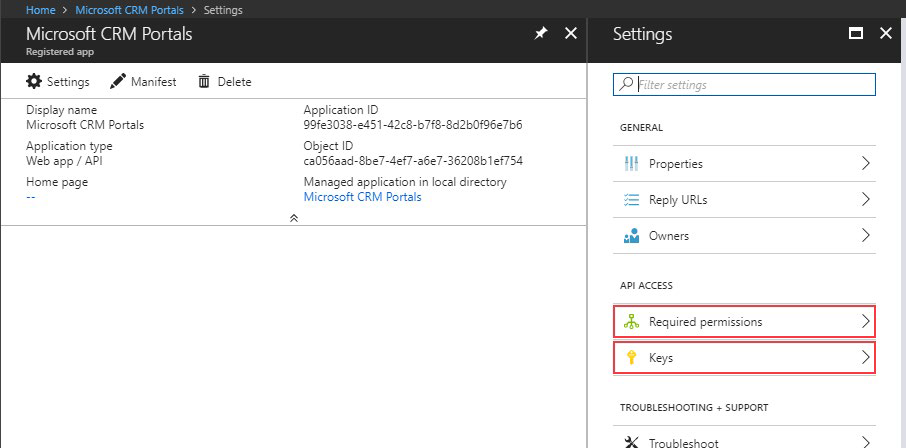This screenshot has height=448, width=906.
Task: Click the Reply URLs list icon
Action: [x=632, y=199]
